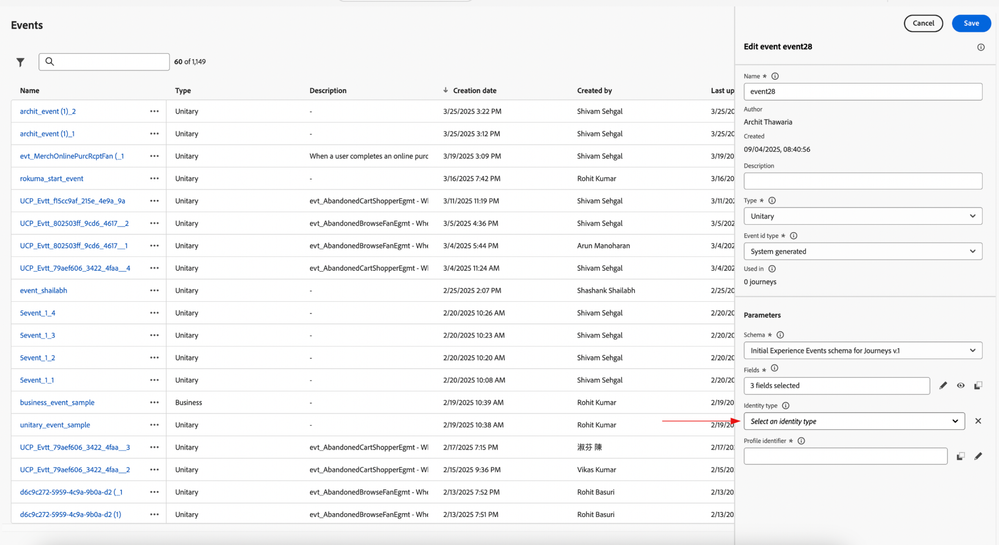This screenshot has height=545, width=999.
Task: Sort events by the Name column header
Action: pyautogui.click(x=30, y=91)
